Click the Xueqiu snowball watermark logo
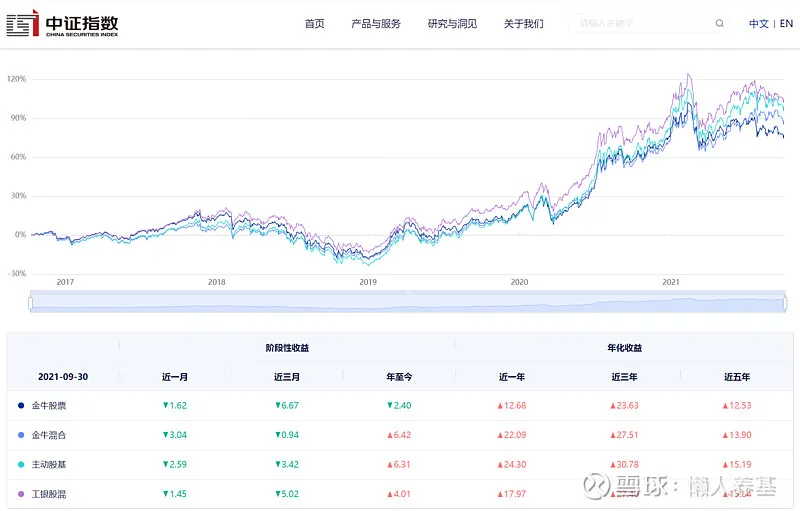The height and width of the screenshot is (511, 800). (x=598, y=485)
